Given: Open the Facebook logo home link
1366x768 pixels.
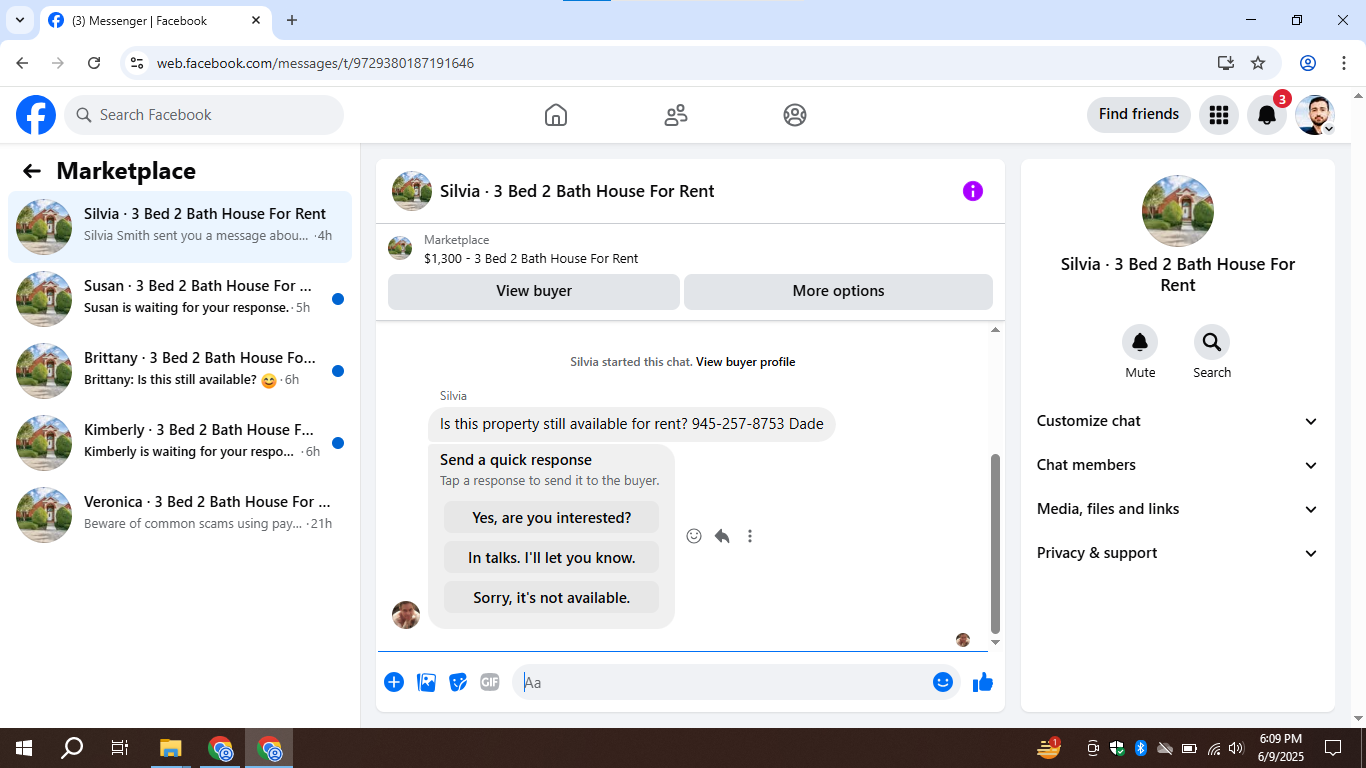Looking at the screenshot, I should point(36,115).
